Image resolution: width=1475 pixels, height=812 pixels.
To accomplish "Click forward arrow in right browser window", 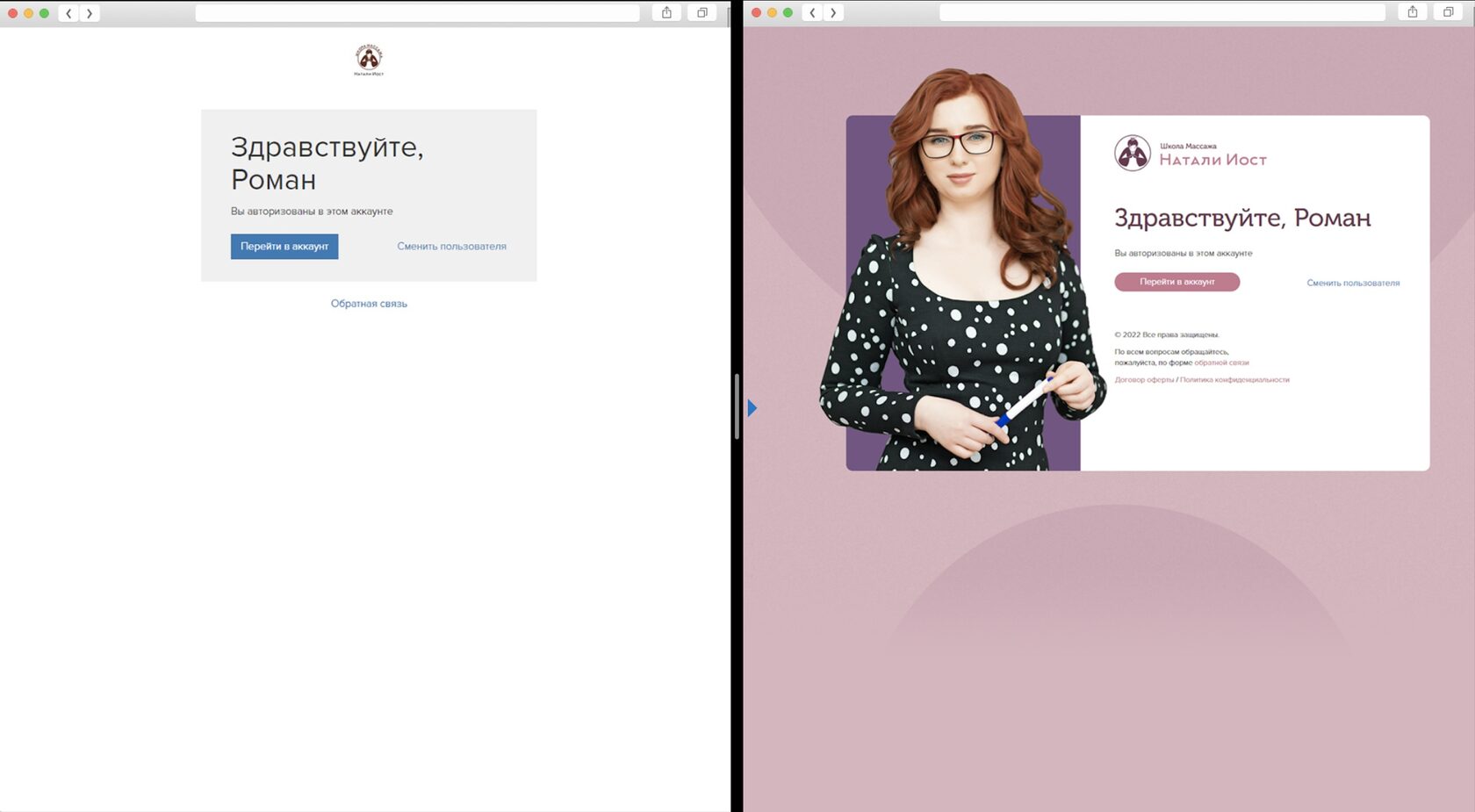I will click(833, 12).
